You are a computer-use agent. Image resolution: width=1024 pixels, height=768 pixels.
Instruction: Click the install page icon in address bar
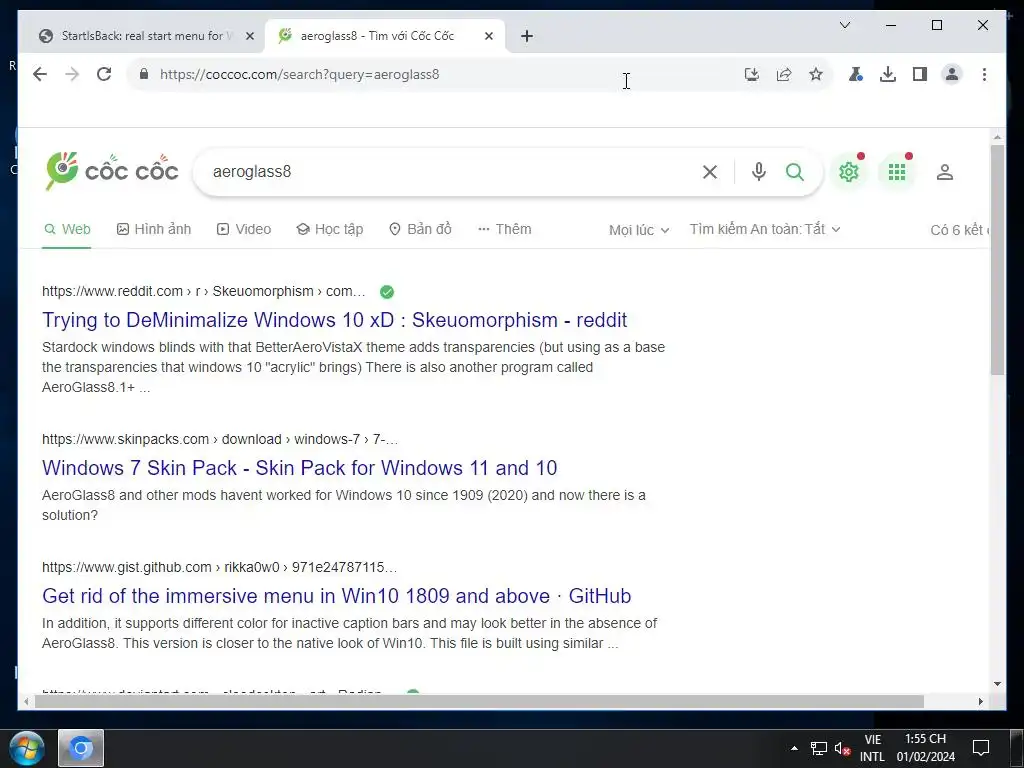coord(752,74)
